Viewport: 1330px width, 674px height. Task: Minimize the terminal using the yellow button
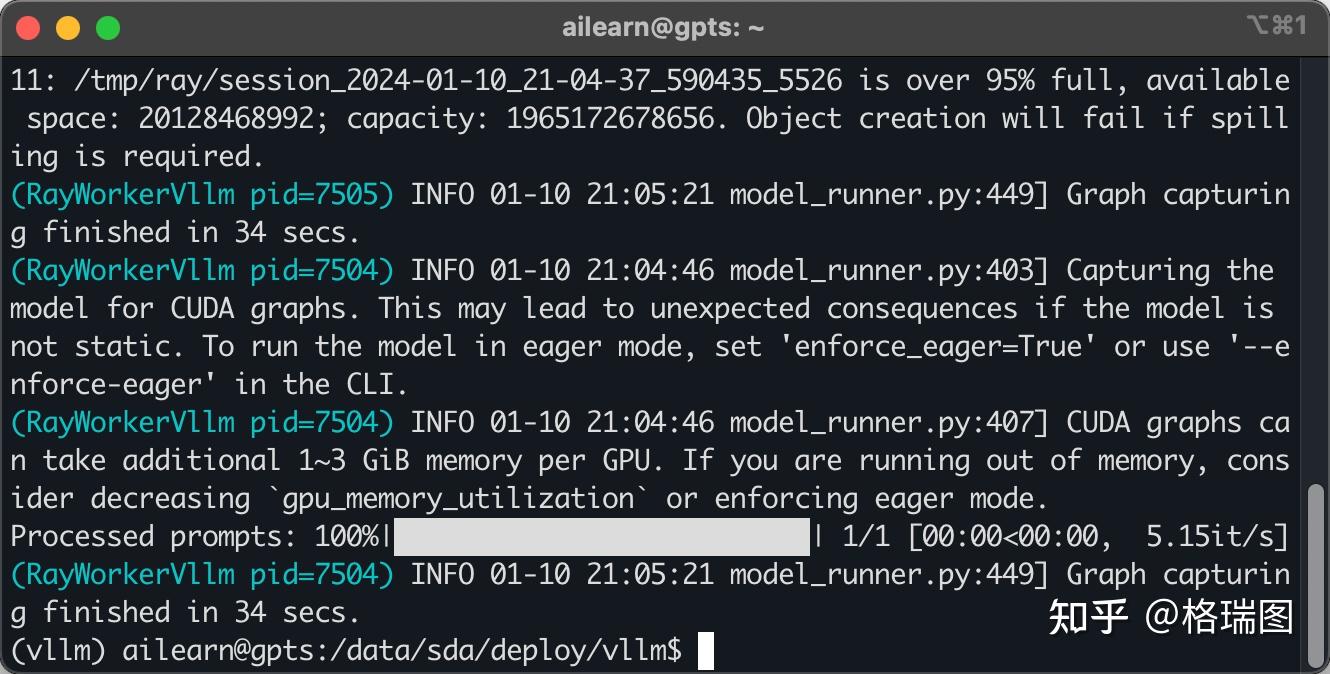tap(68, 28)
